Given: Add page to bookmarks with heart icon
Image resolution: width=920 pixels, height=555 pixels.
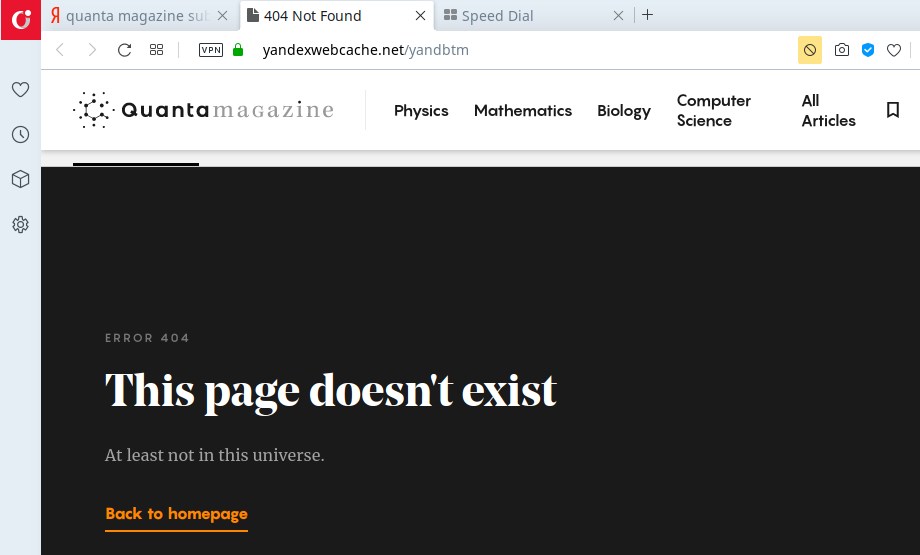Looking at the screenshot, I should [894, 50].
